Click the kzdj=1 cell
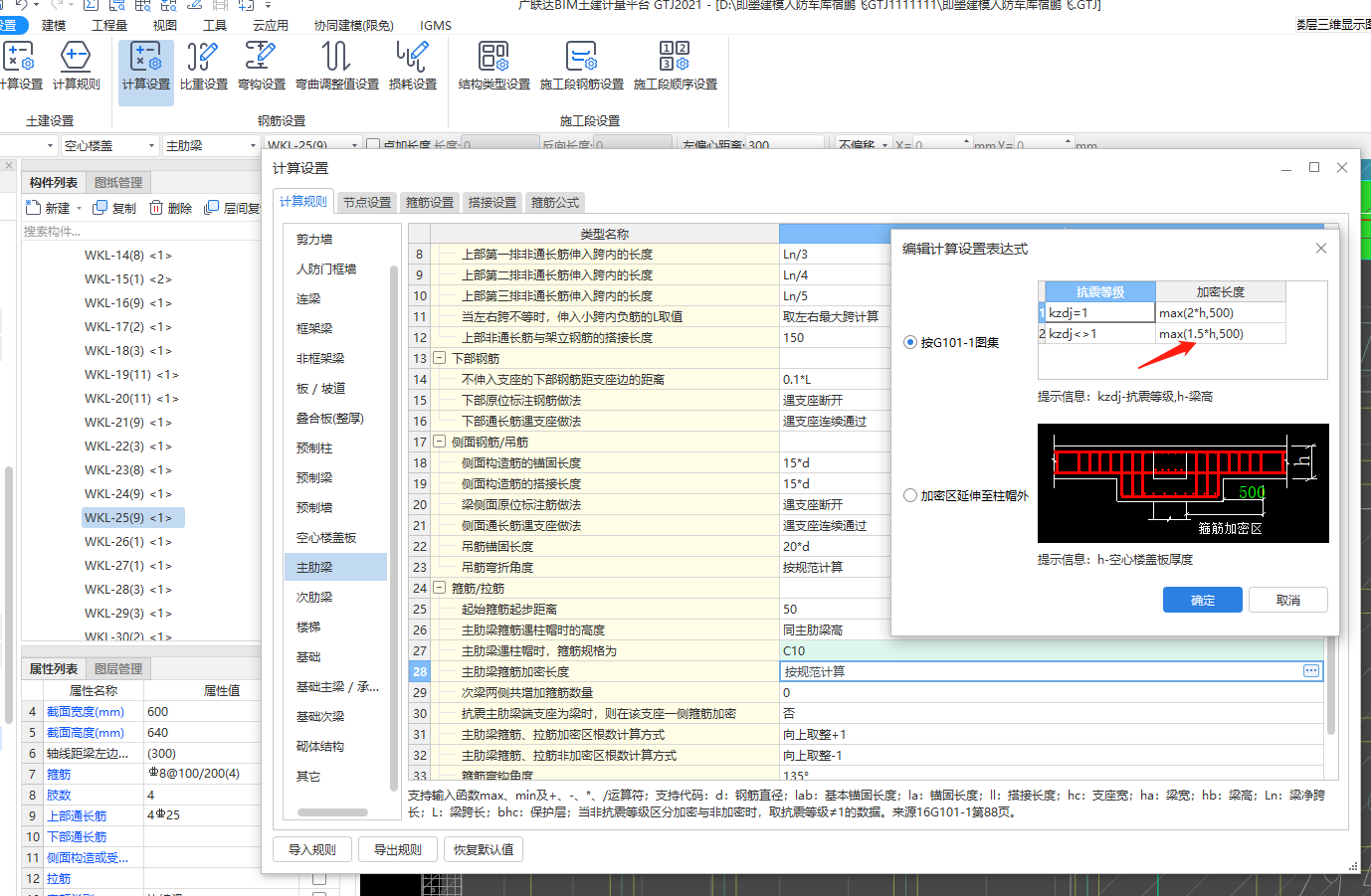 [x=1099, y=312]
